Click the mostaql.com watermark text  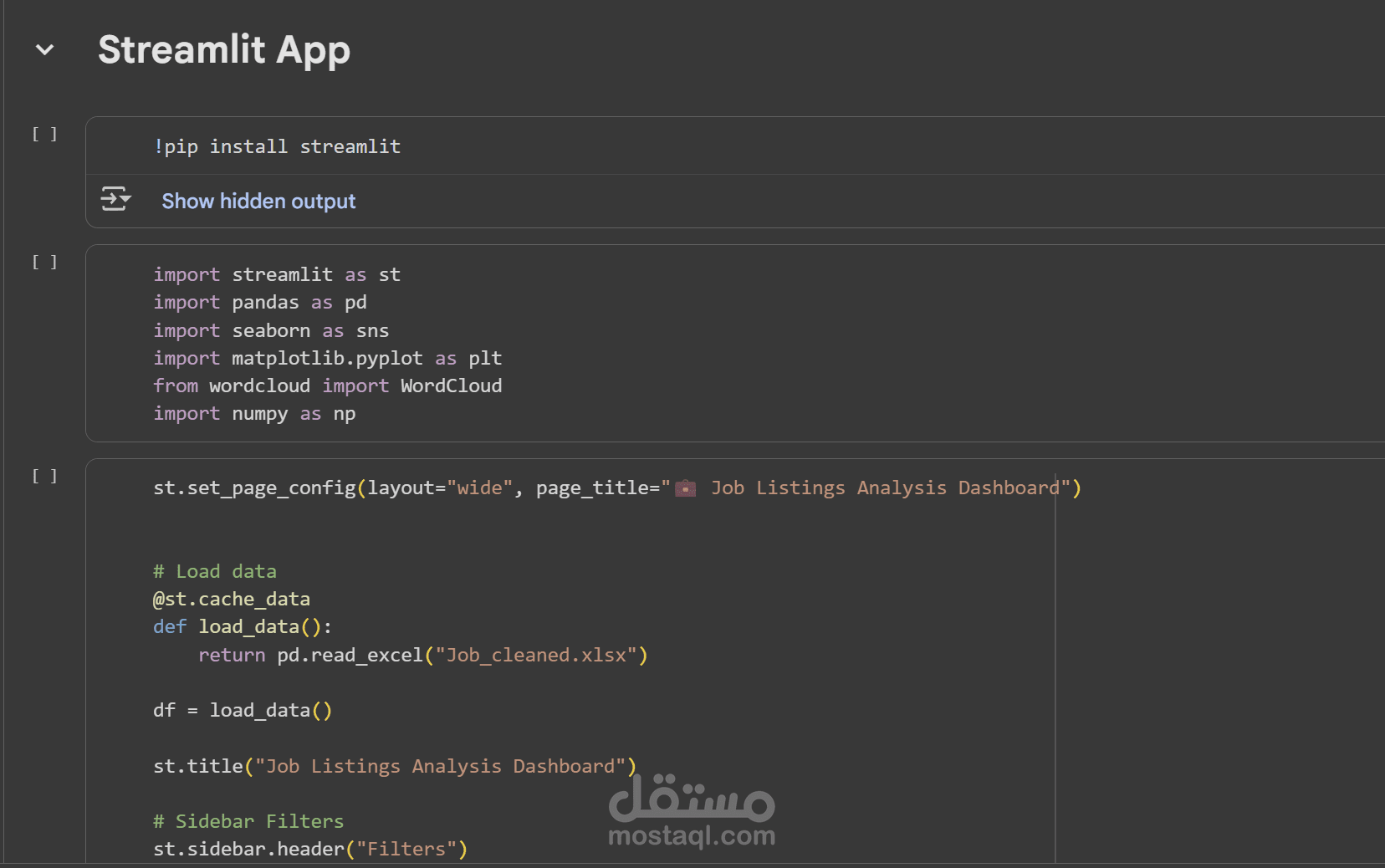[692, 835]
